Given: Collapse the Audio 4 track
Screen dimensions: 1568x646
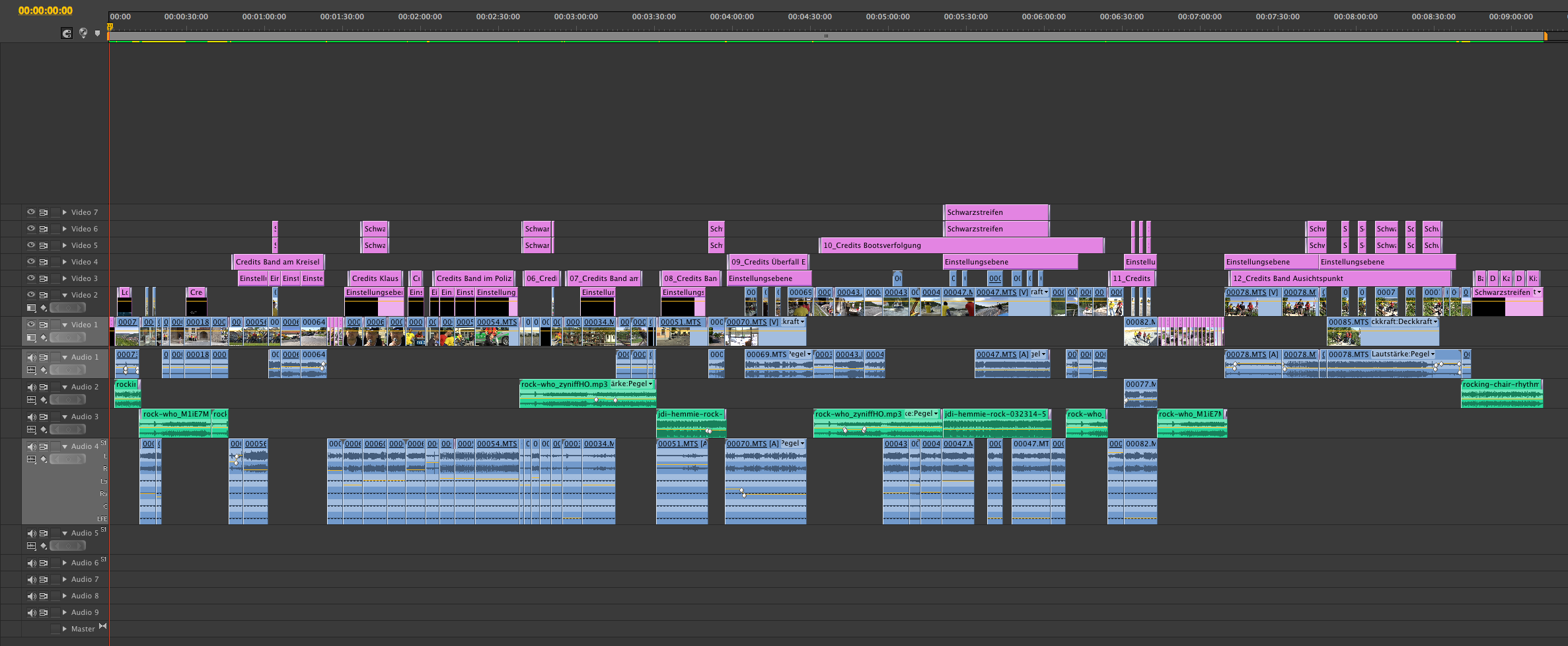Looking at the screenshot, I should (x=65, y=446).
